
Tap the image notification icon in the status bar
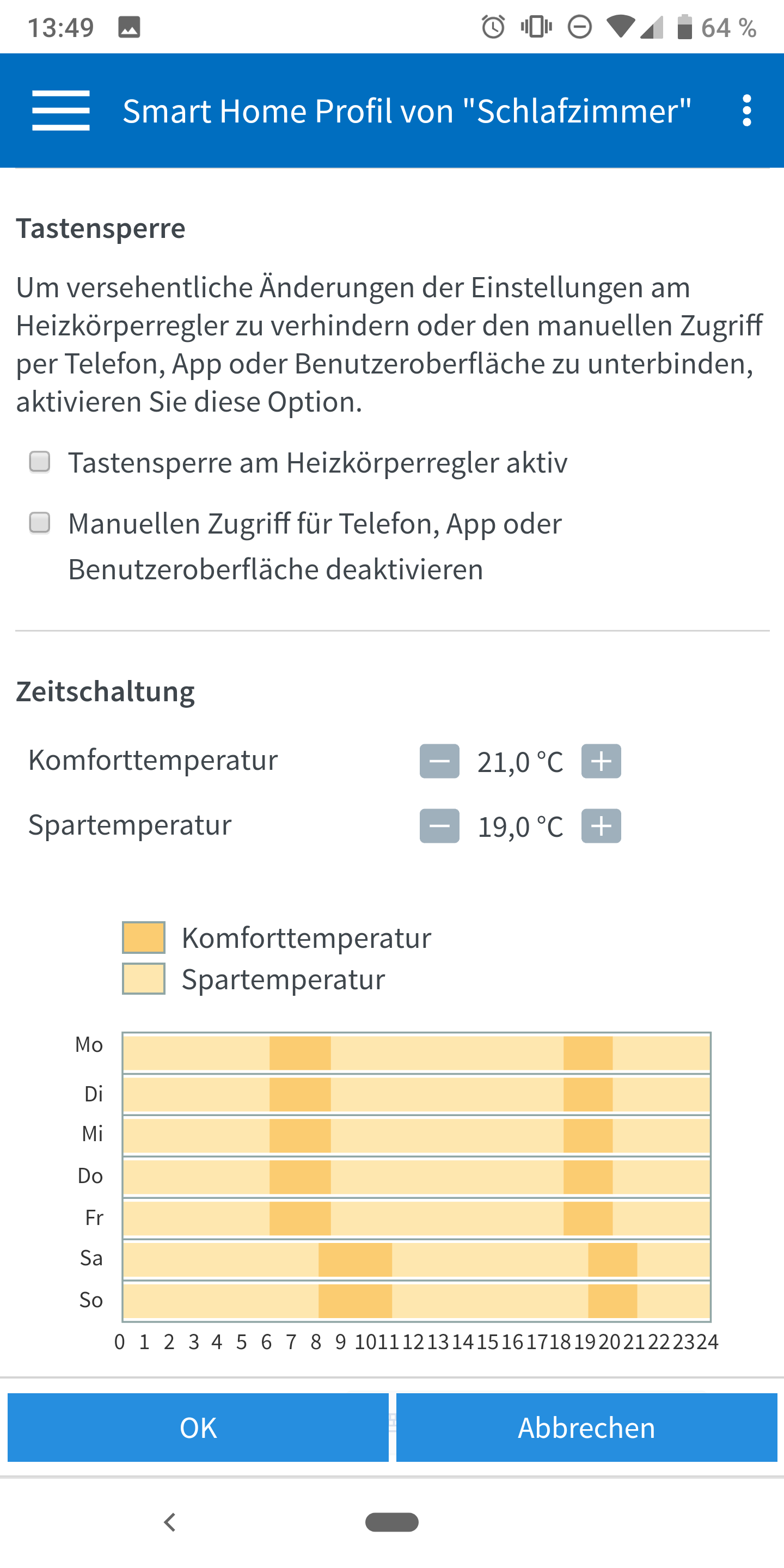point(129,27)
